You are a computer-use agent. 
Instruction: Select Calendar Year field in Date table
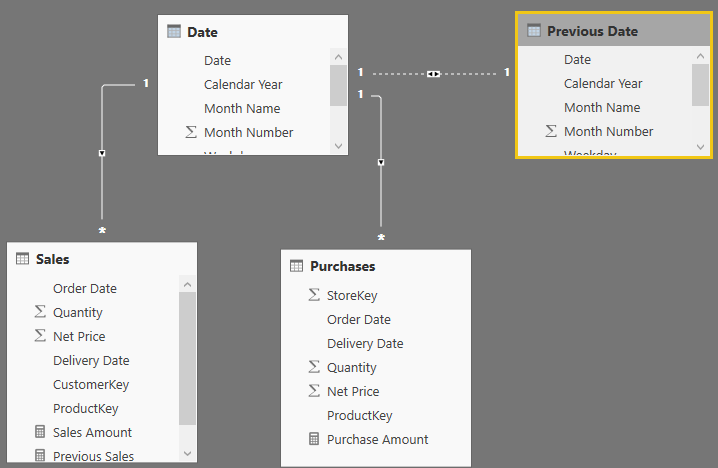[243, 84]
